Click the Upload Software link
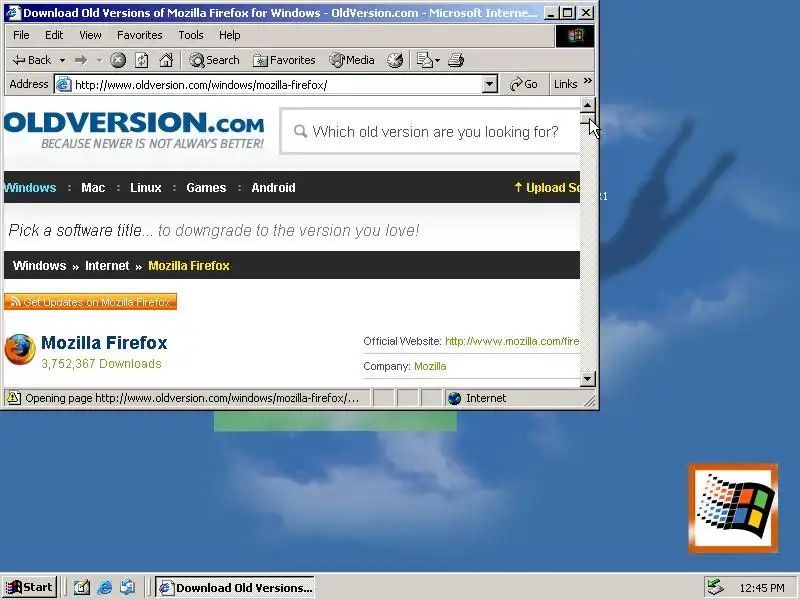Image resolution: width=800 pixels, height=600 pixels. point(546,188)
